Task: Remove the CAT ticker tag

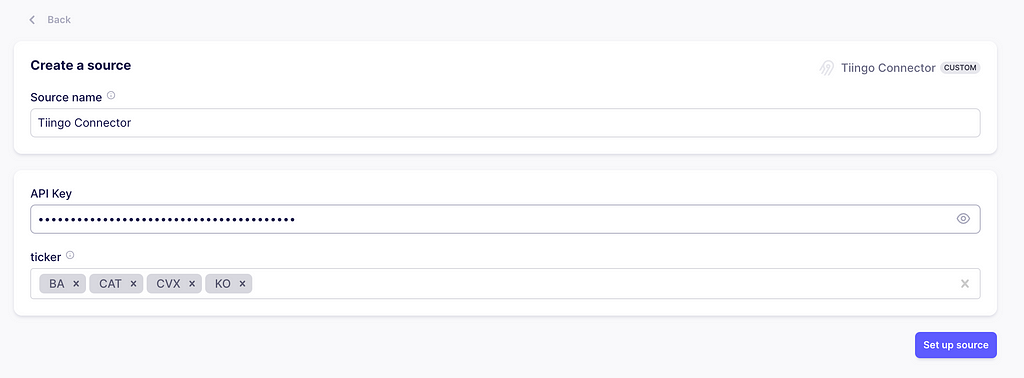Action: click(x=133, y=284)
